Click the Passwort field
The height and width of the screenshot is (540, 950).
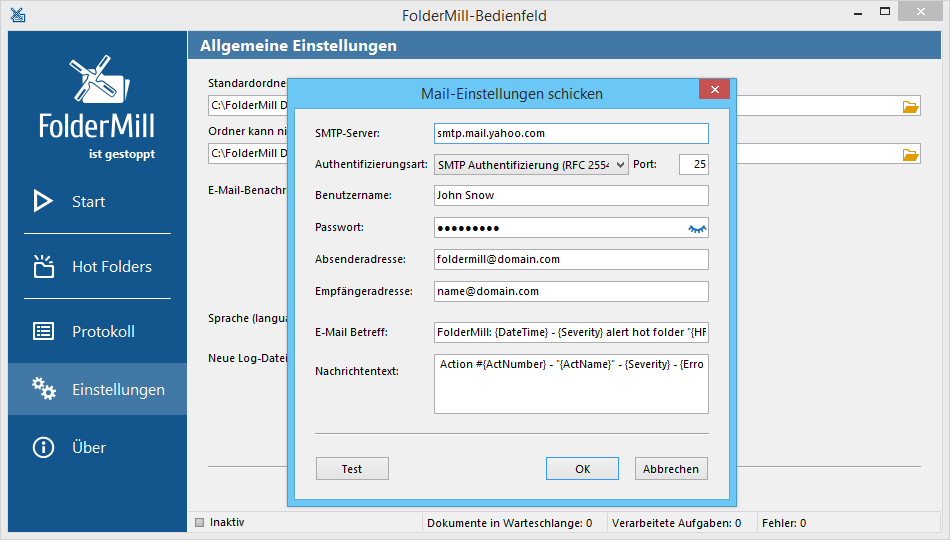[x=571, y=228]
